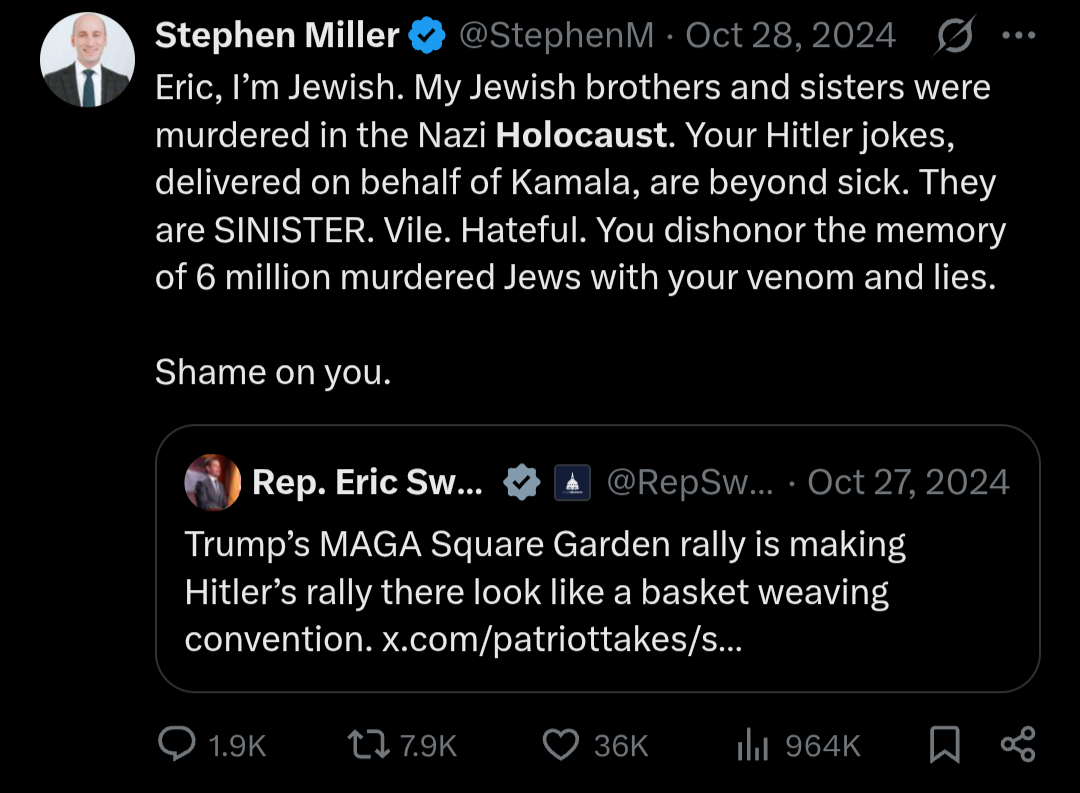
Task: Open the x.com/patriottakes link
Action: coord(562,639)
